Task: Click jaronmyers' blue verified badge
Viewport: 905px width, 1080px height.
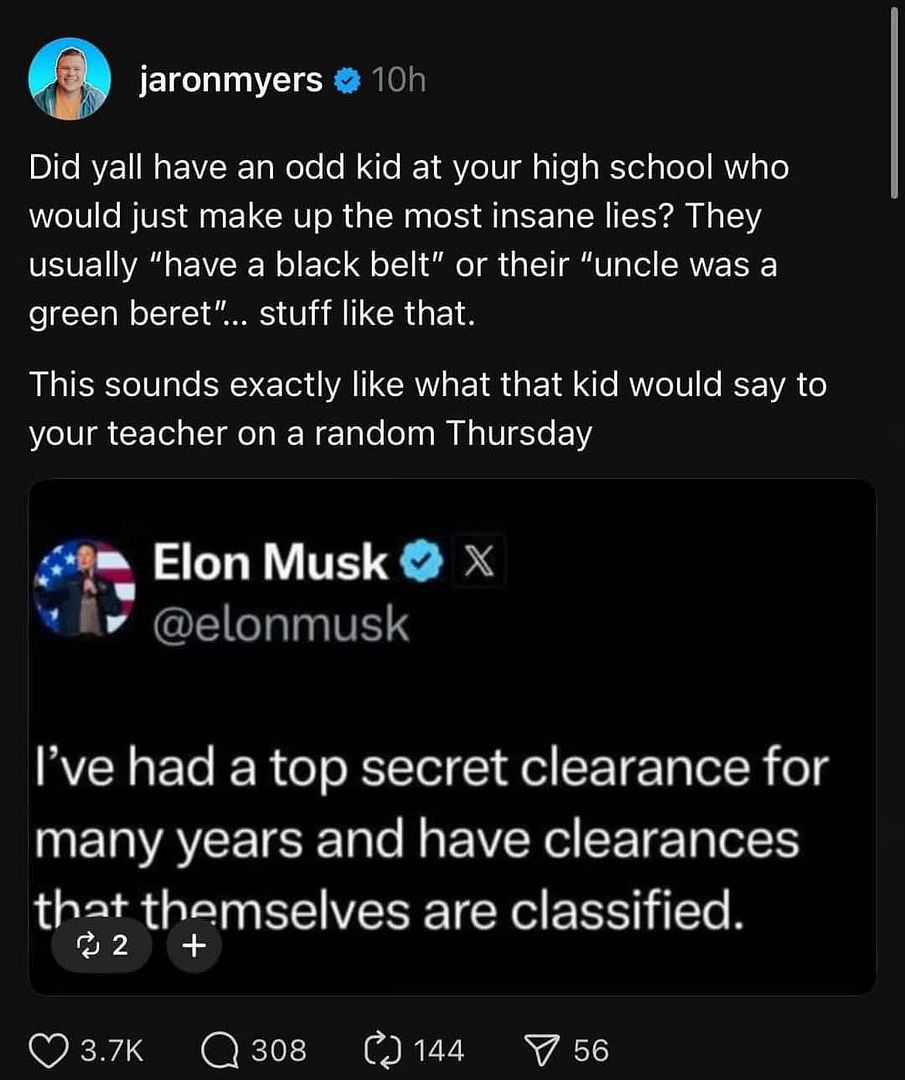Action: click(x=343, y=82)
